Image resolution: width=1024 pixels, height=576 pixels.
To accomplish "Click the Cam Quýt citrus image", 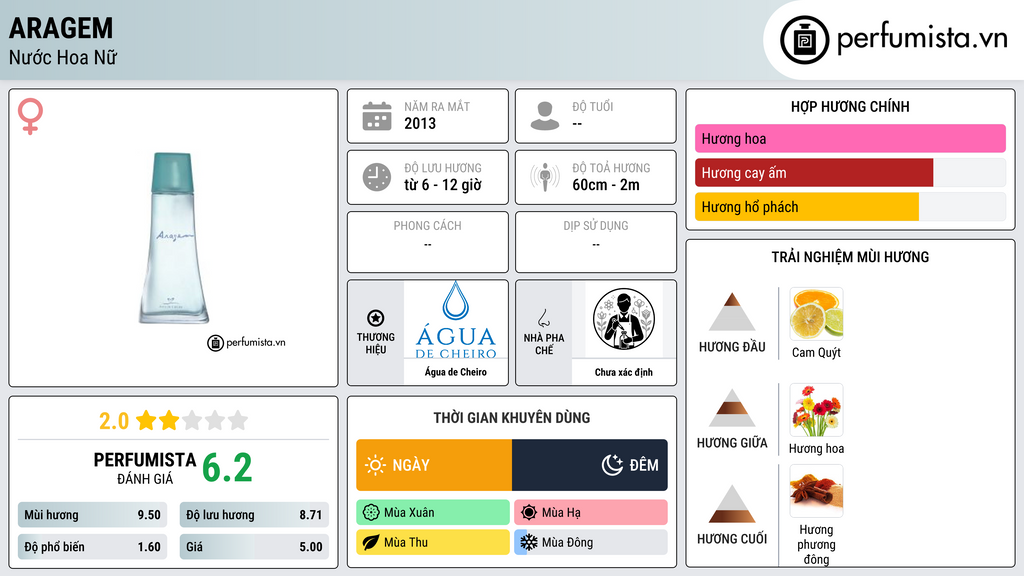I will pos(816,314).
